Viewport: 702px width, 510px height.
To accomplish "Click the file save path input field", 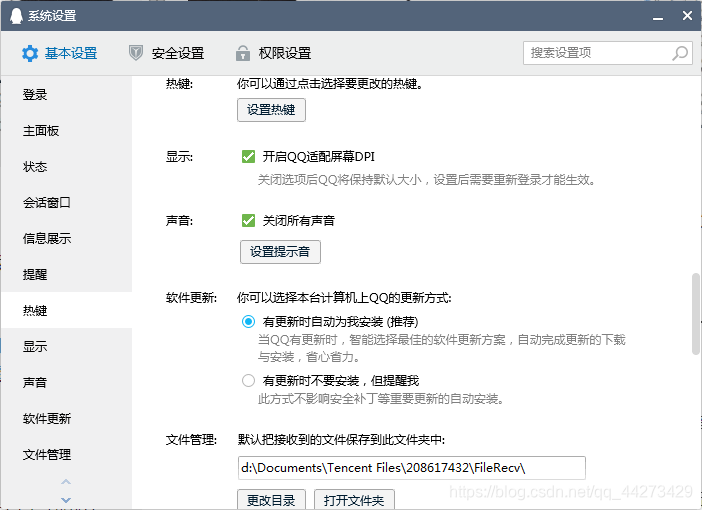I will (x=411, y=468).
